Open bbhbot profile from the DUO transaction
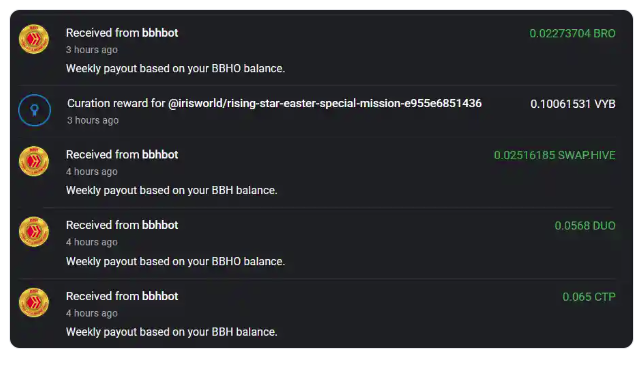This screenshot has width=640, height=366. click(160, 225)
